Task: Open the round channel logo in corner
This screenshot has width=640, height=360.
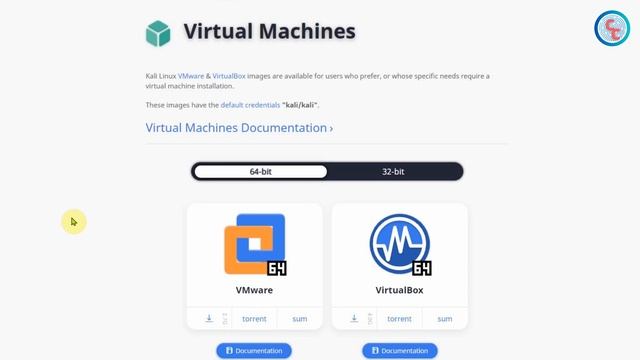Action: coord(612,28)
